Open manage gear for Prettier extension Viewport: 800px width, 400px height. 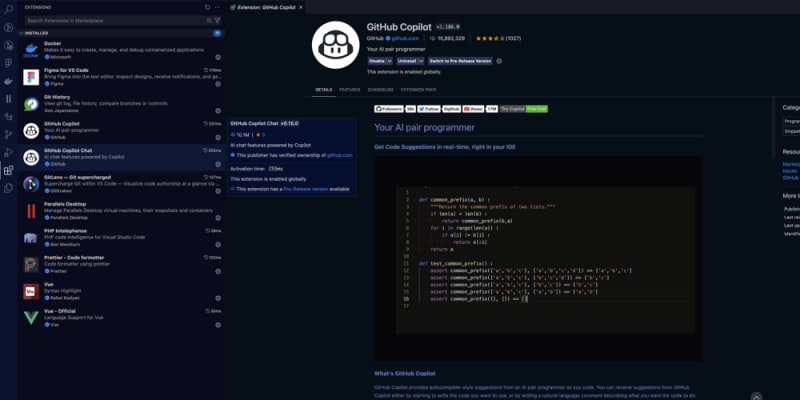point(218,271)
